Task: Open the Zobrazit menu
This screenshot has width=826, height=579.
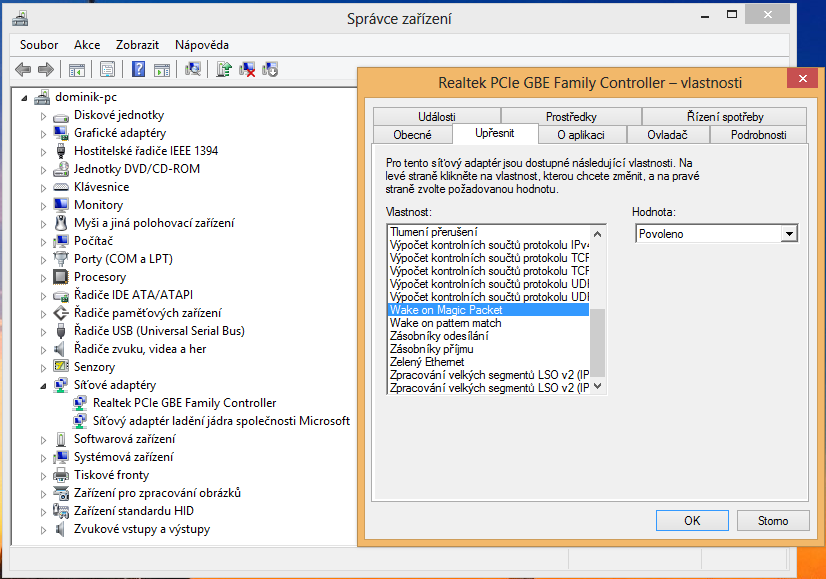Action: click(137, 45)
